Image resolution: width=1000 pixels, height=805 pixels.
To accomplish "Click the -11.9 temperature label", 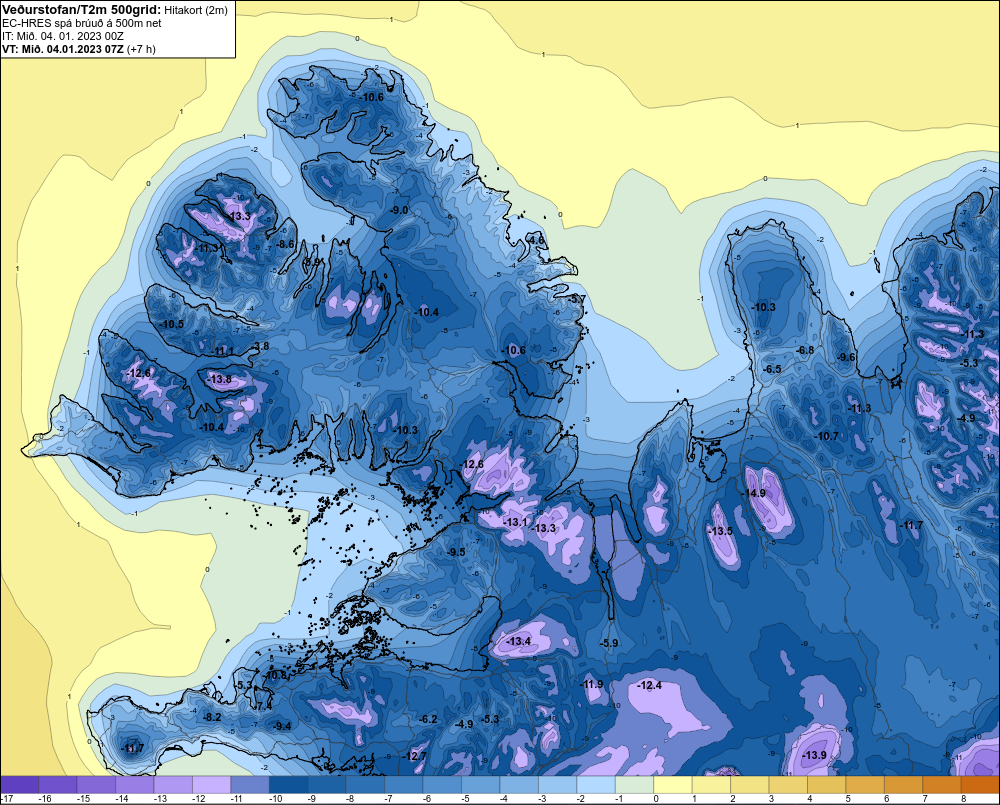I will [x=592, y=684].
